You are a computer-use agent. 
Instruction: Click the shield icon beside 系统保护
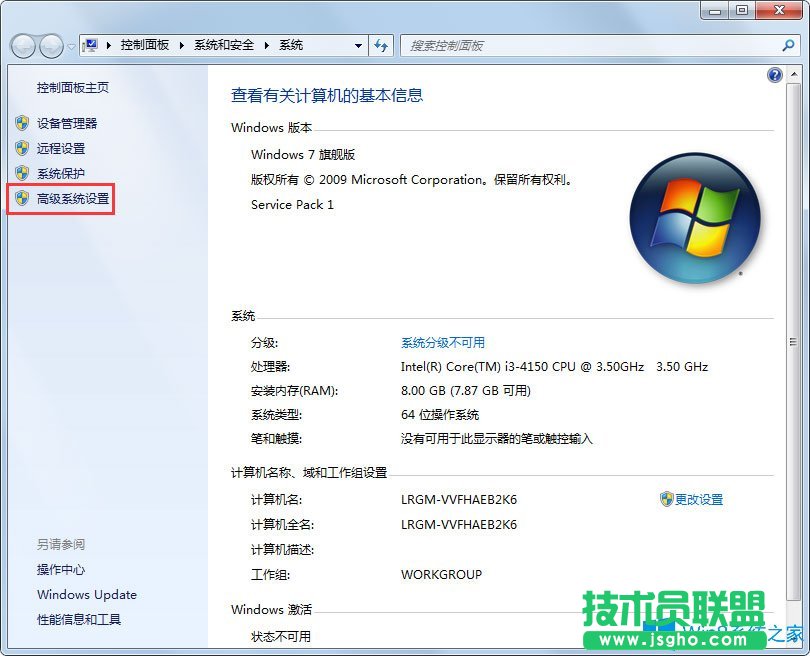(x=22, y=174)
